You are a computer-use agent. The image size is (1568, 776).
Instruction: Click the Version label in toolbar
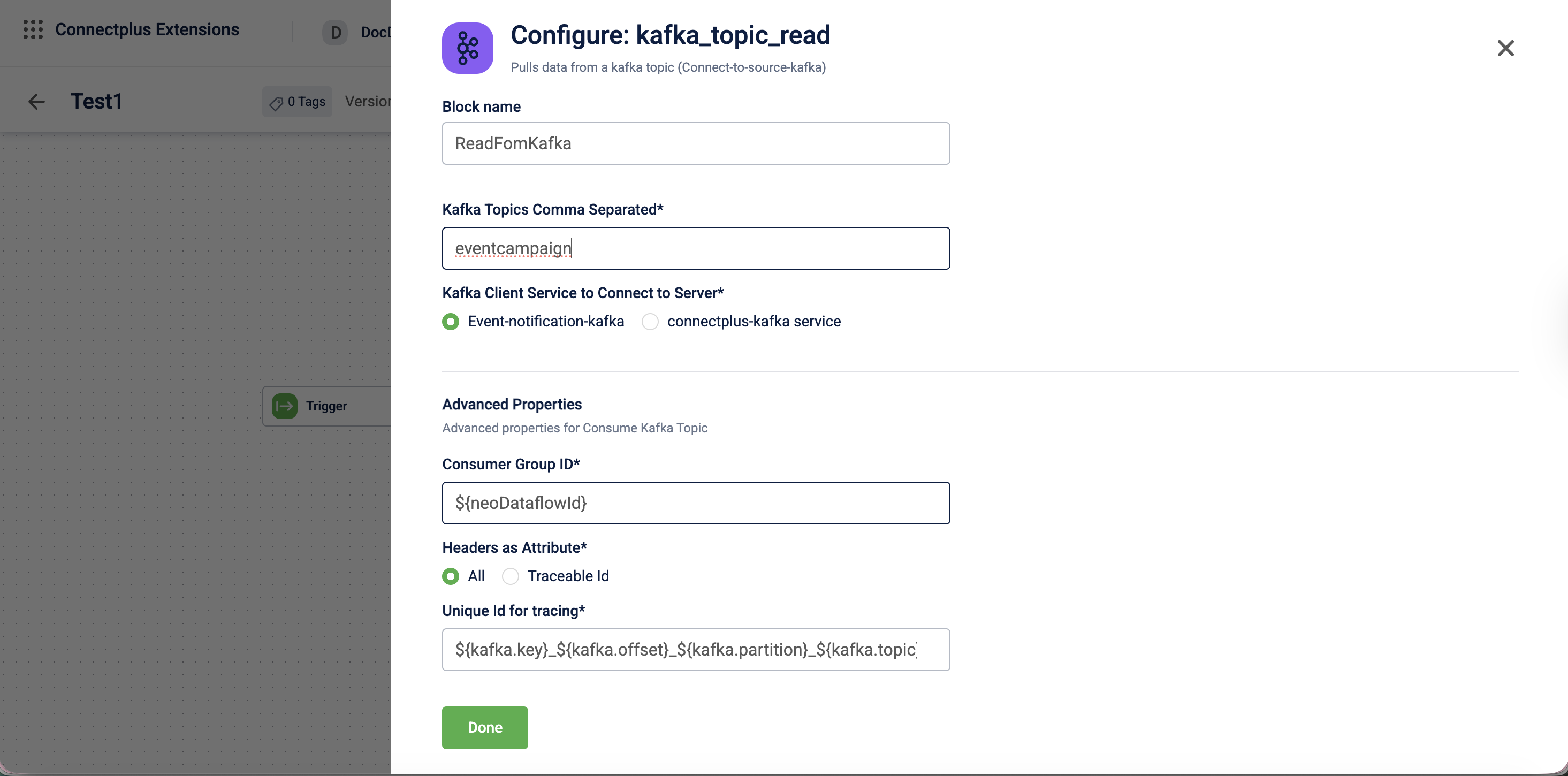(368, 102)
